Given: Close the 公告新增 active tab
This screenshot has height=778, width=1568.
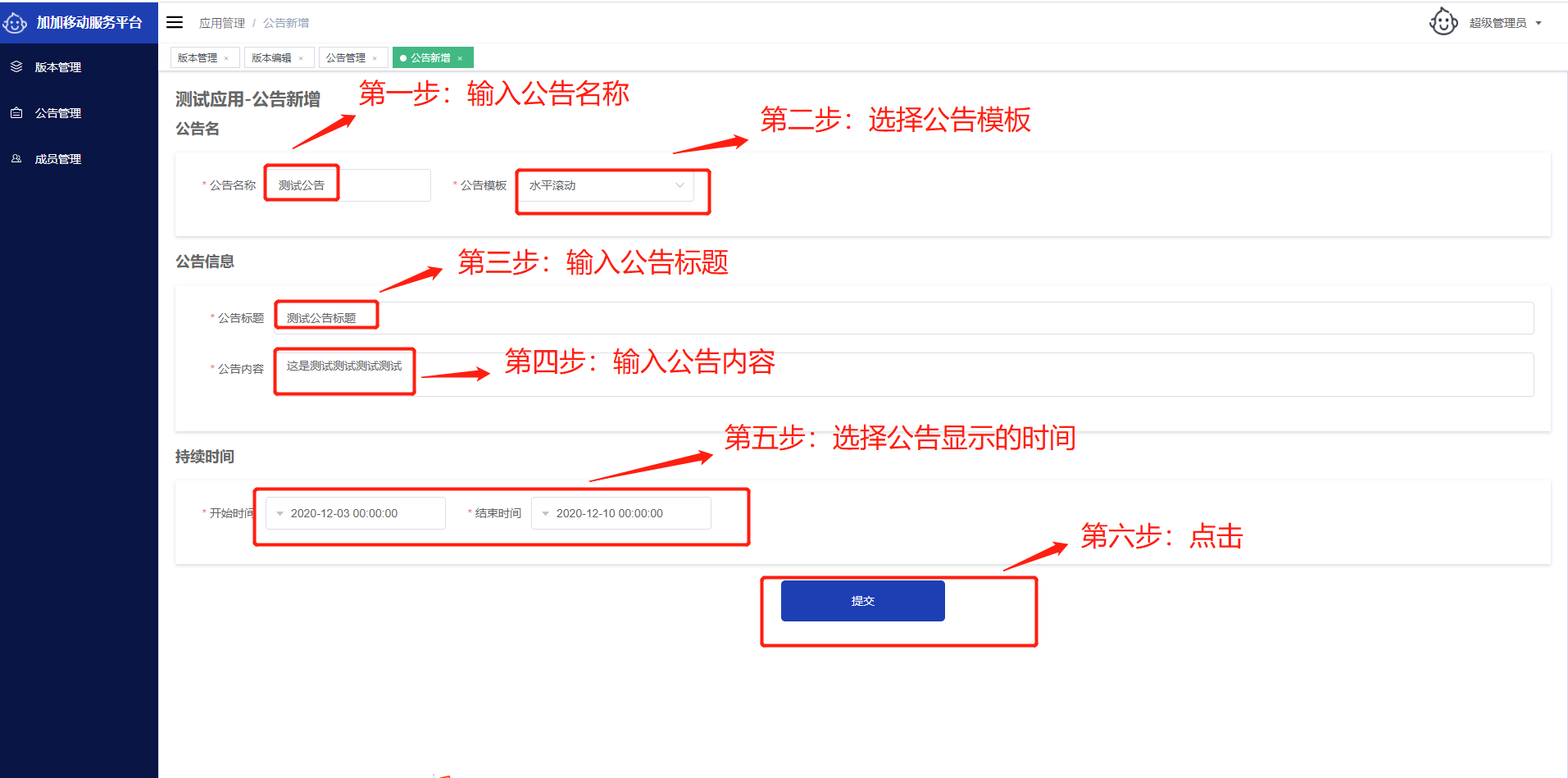Looking at the screenshot, I should [460, 58].
